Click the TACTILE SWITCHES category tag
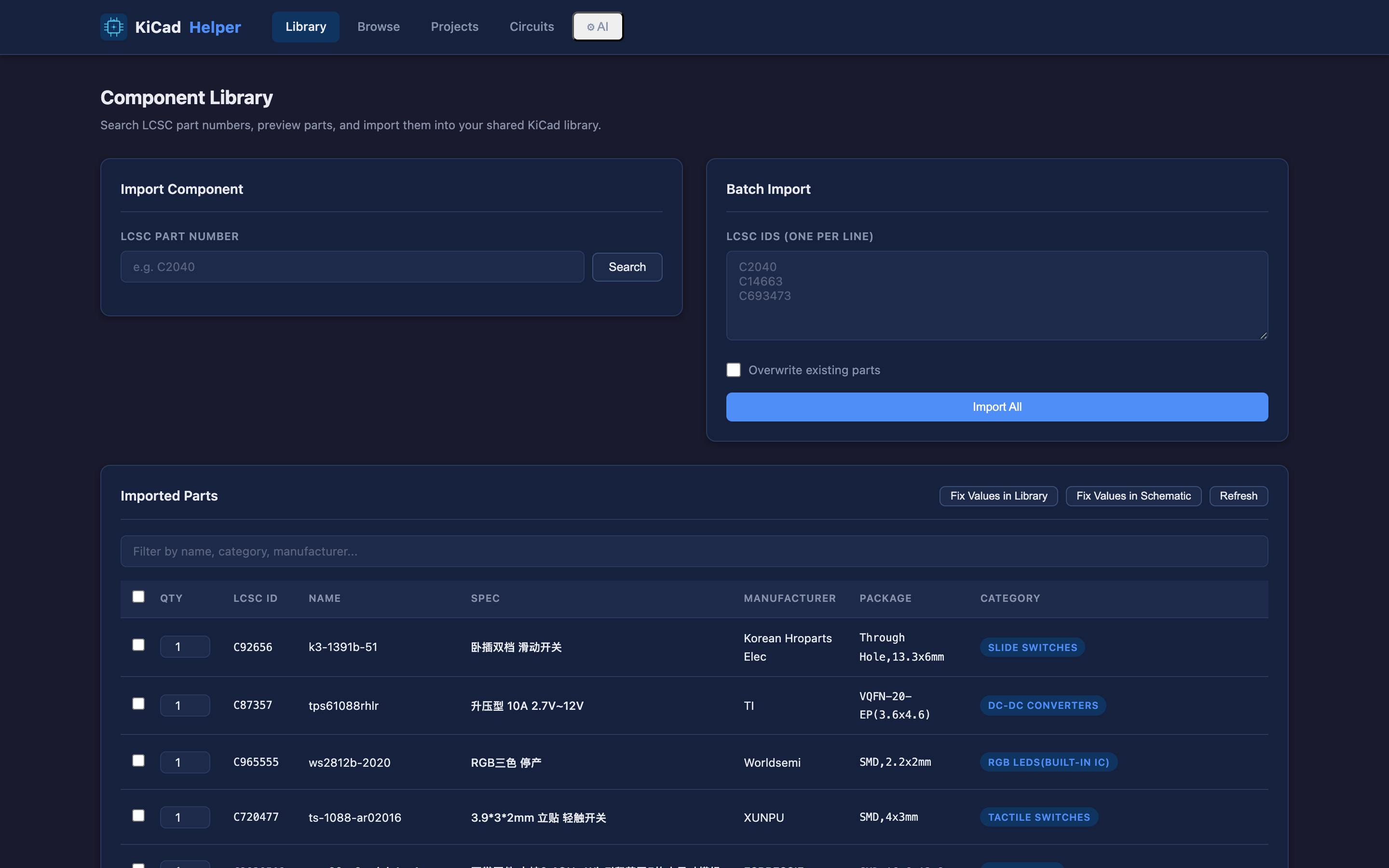1389x868 pixels. point(1038,817)
